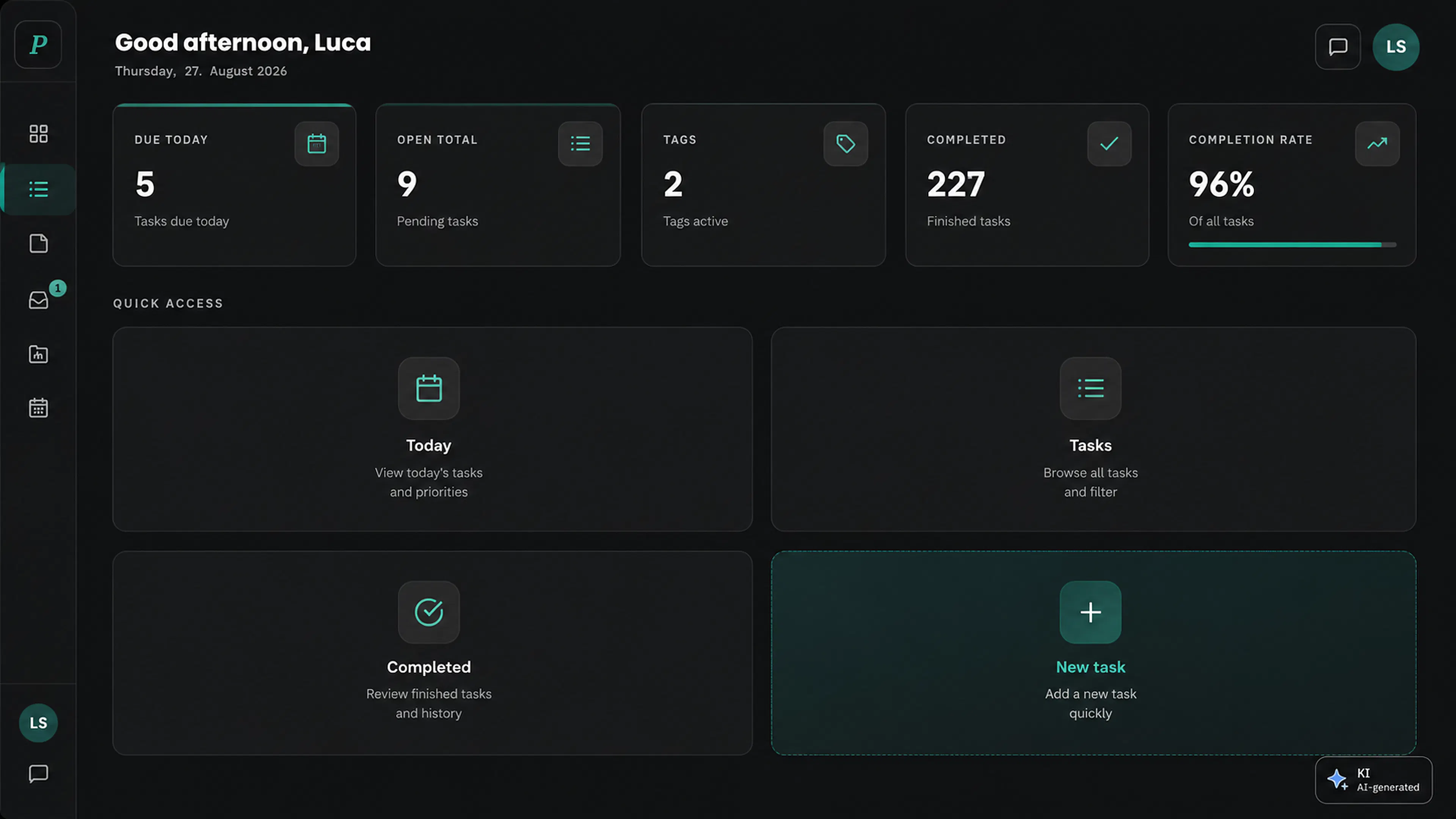Click the calendar icon on Due Today card
1456x819 pixels.
[317, 144]
